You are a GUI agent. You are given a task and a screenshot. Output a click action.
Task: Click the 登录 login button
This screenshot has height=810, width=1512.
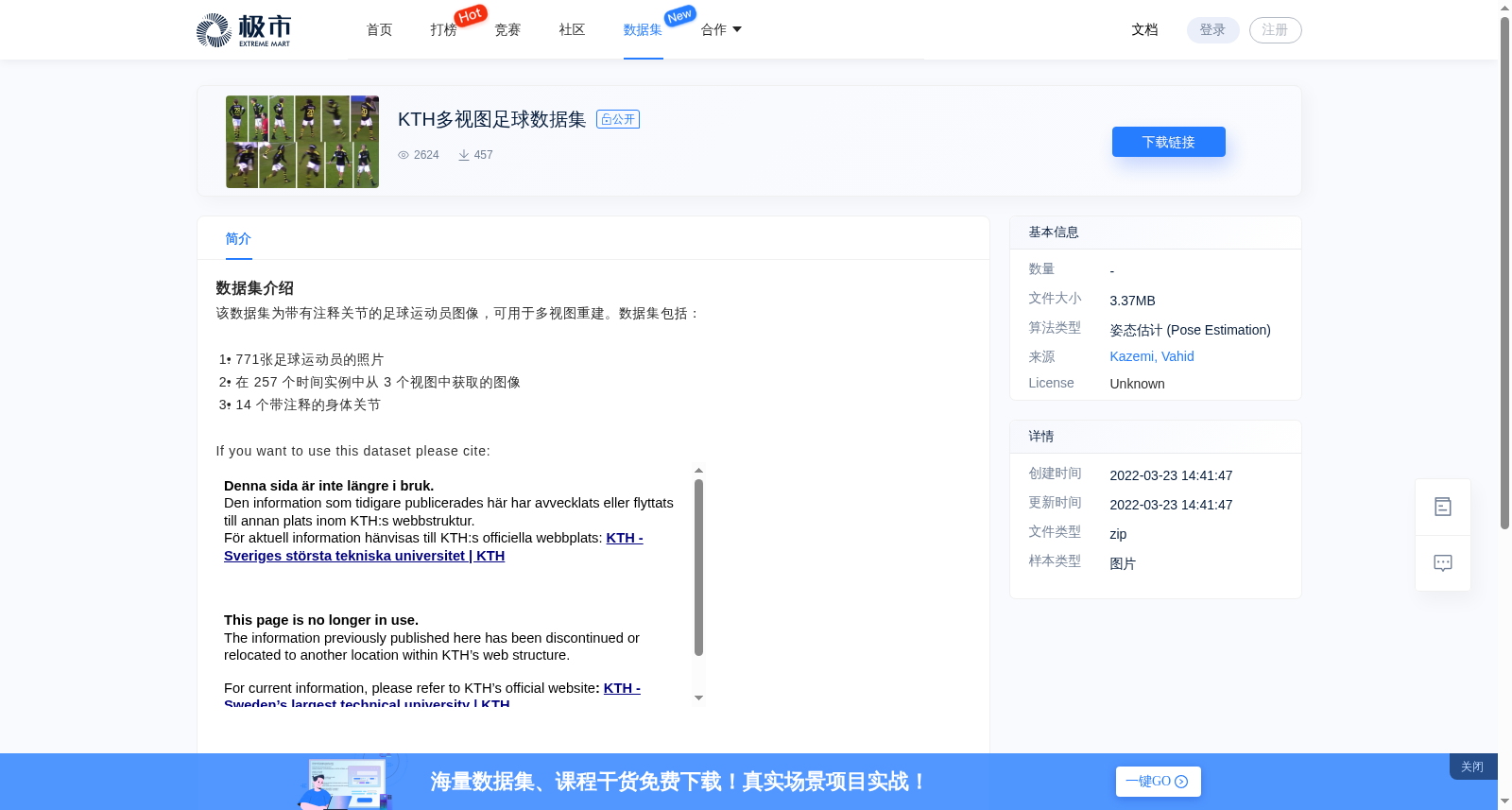pos(1212,30)
